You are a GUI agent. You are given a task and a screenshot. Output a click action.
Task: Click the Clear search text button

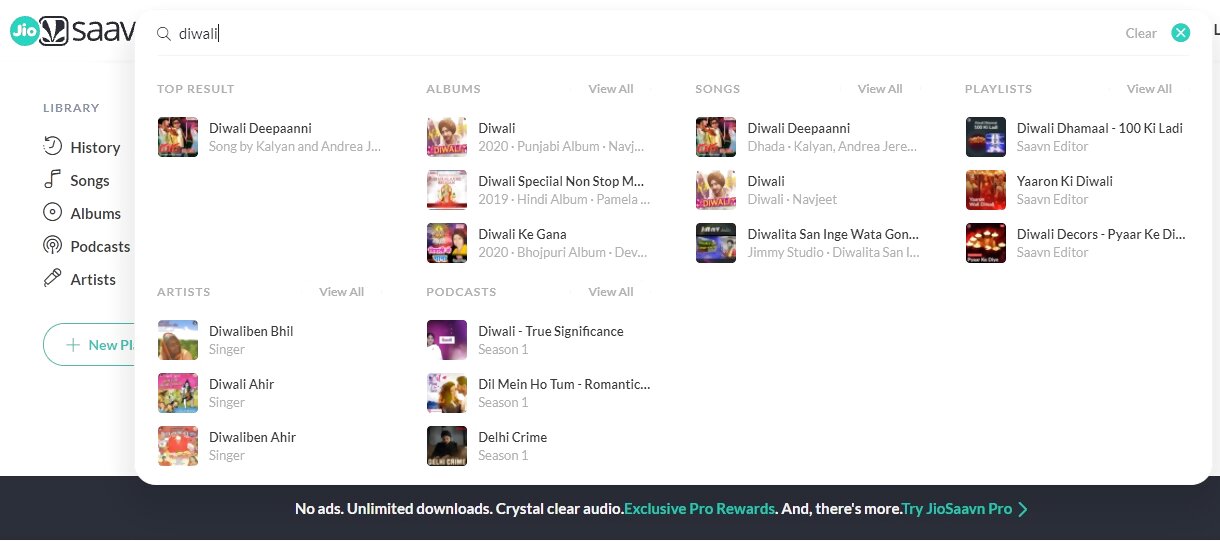[x=1141, y=33]
